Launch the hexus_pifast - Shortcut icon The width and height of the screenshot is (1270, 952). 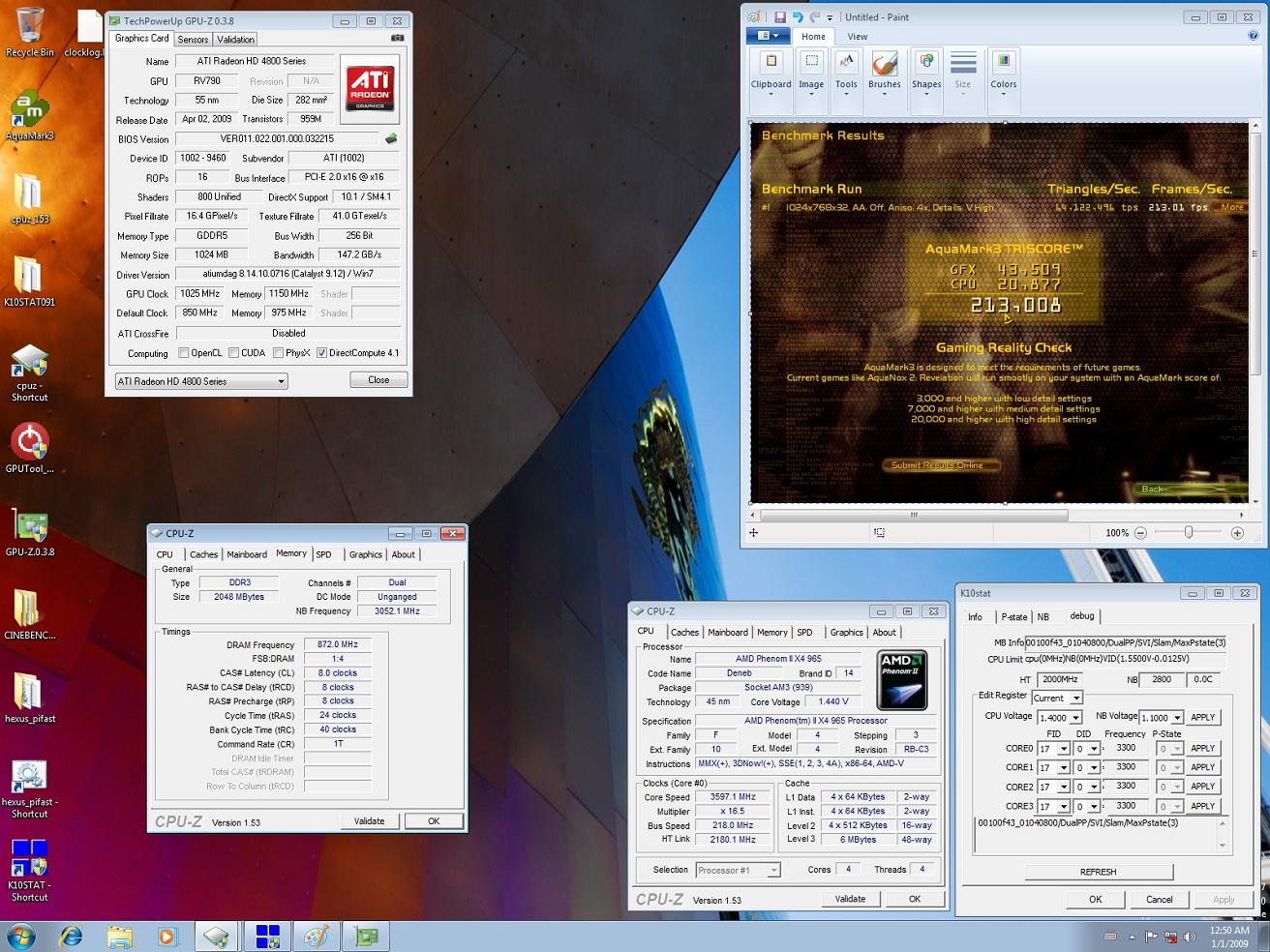(x=29, y=789)
